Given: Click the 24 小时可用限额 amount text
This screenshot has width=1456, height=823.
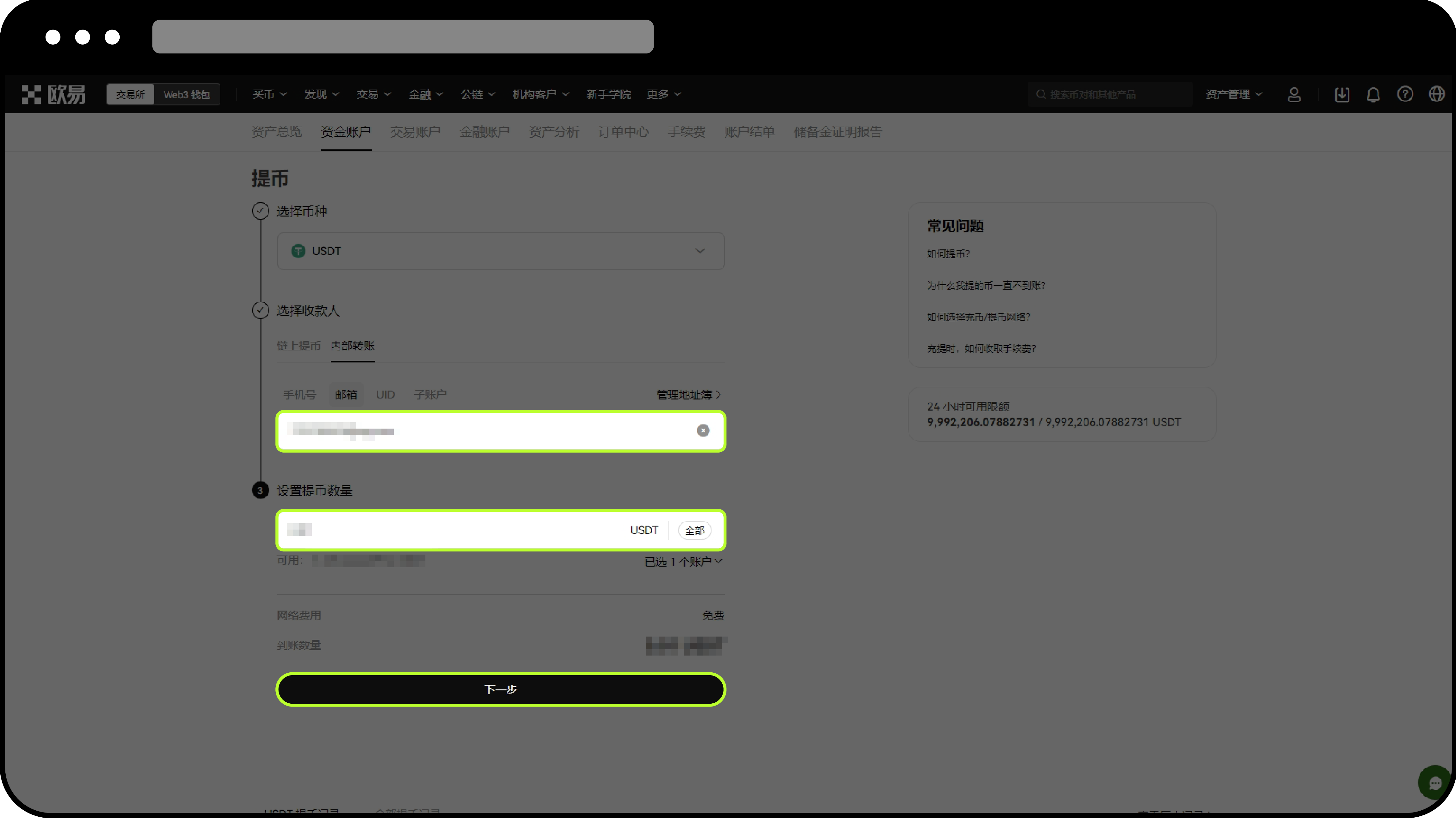Looking at the screenshot, I should pos(1054,422).
